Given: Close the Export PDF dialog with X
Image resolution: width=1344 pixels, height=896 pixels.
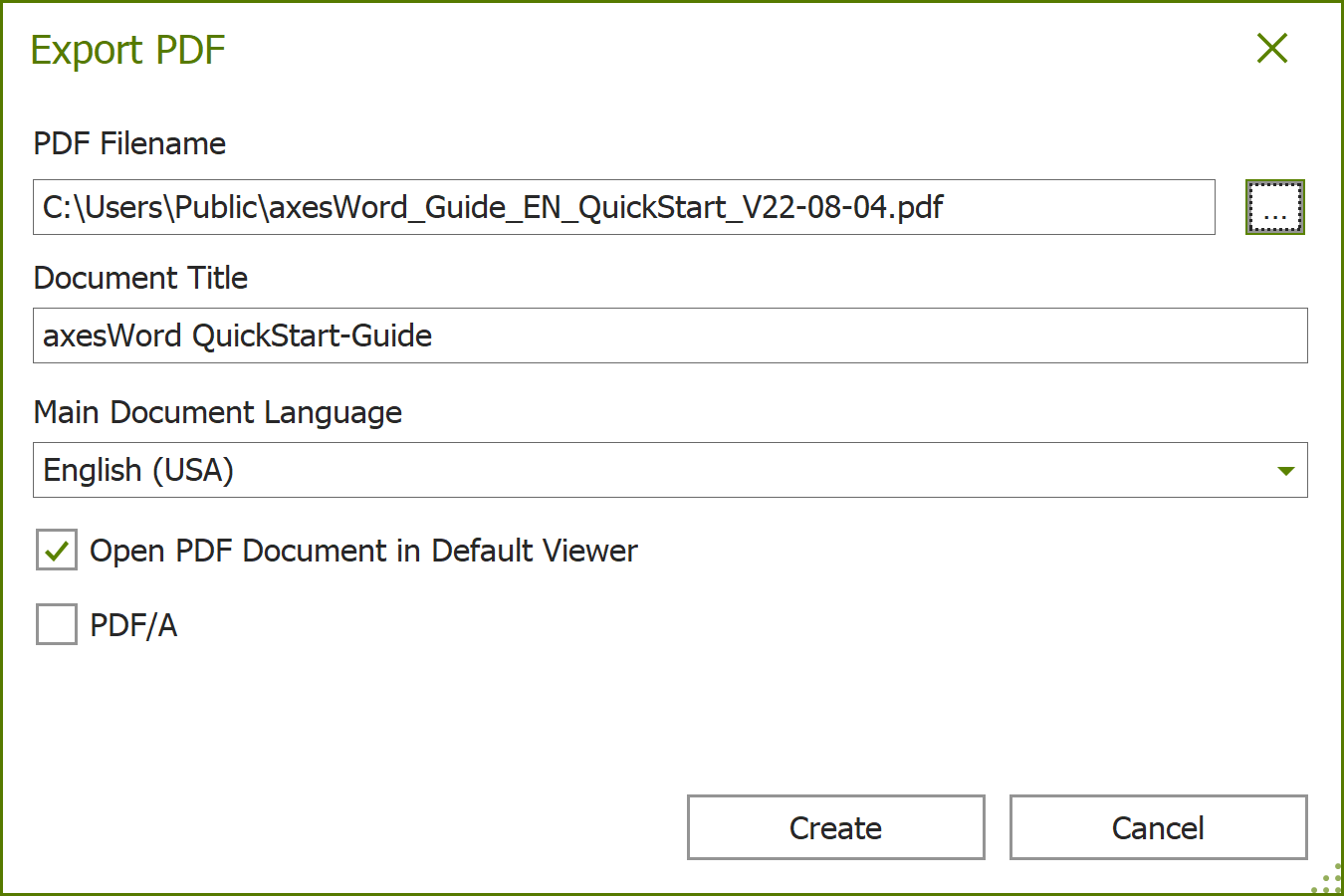Looking at the screenshot, I should [1272, 48].
